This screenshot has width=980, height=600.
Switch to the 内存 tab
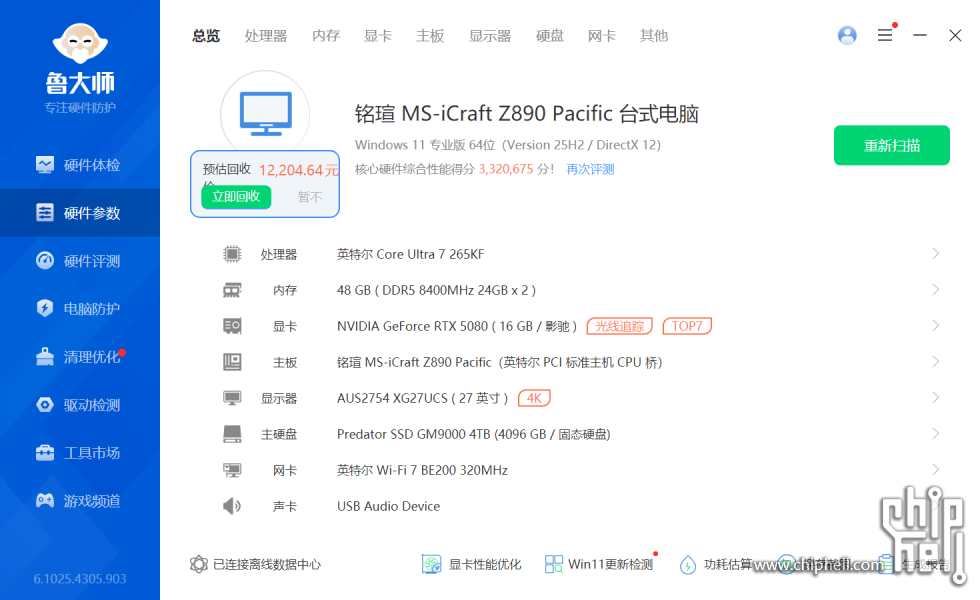(326, 36)
